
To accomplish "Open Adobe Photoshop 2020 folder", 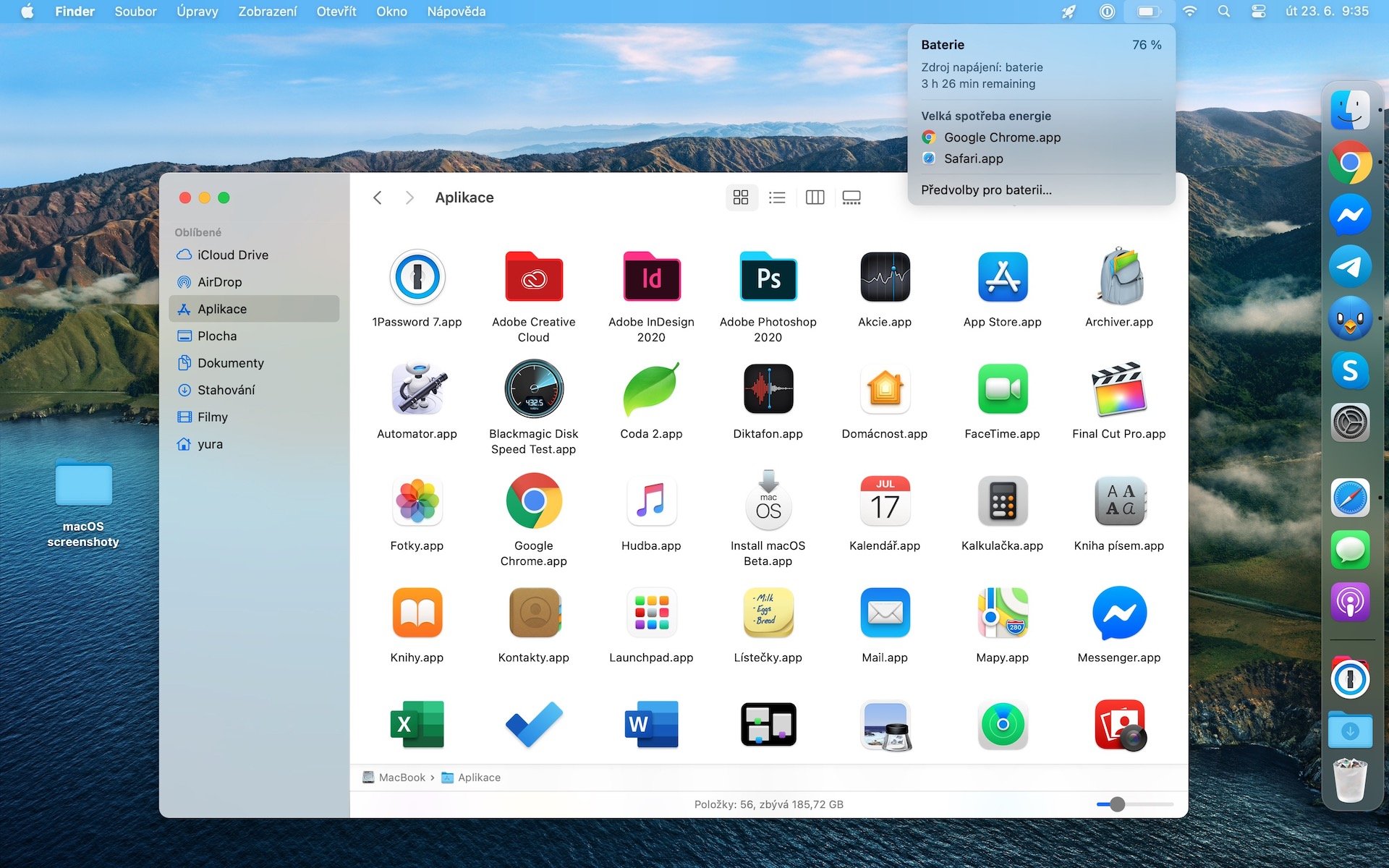I will pyautogui.click(x=768, y=277).
